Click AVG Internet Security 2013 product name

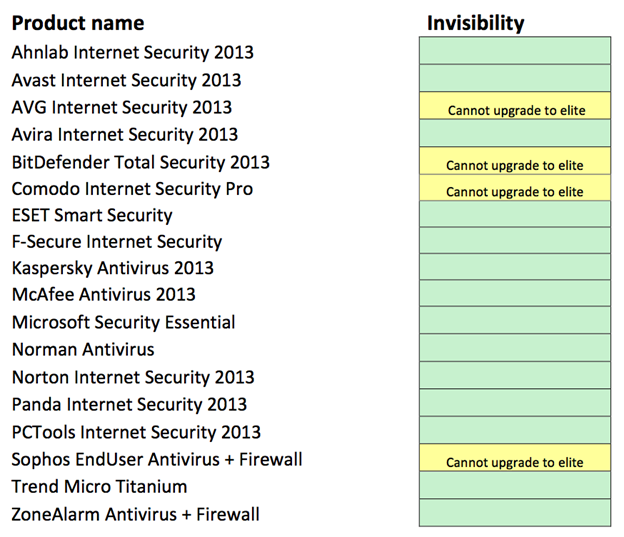[x=122, y=107]
